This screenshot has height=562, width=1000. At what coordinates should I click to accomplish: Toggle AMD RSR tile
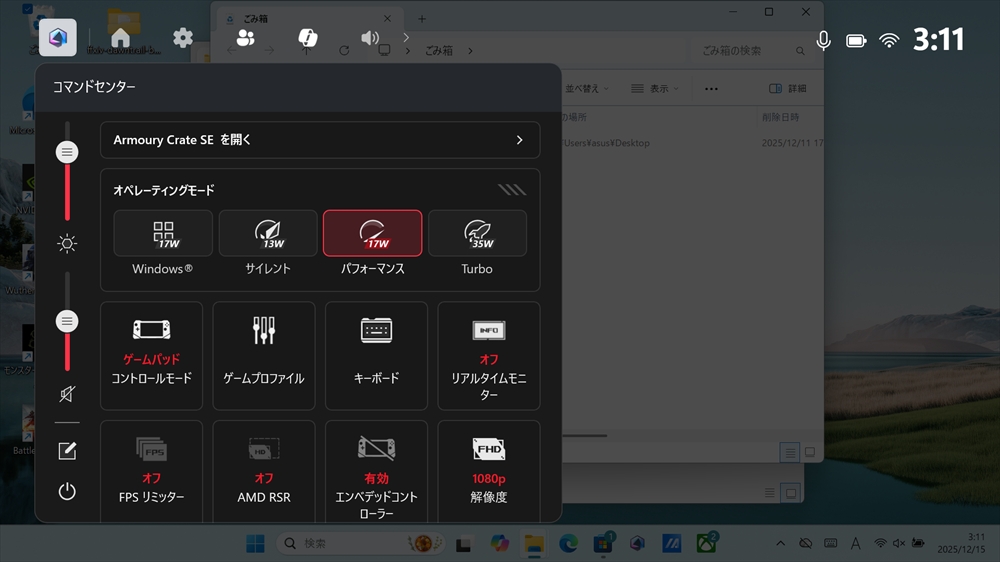[264, 472]
